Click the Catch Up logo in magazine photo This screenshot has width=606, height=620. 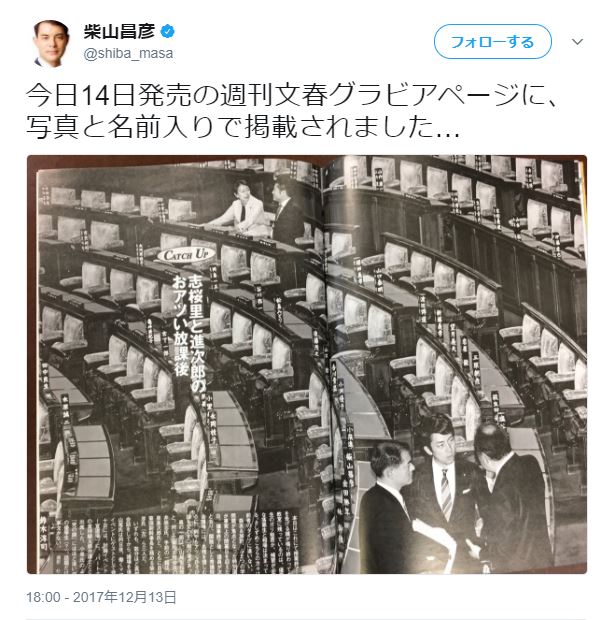pos(186,255)
